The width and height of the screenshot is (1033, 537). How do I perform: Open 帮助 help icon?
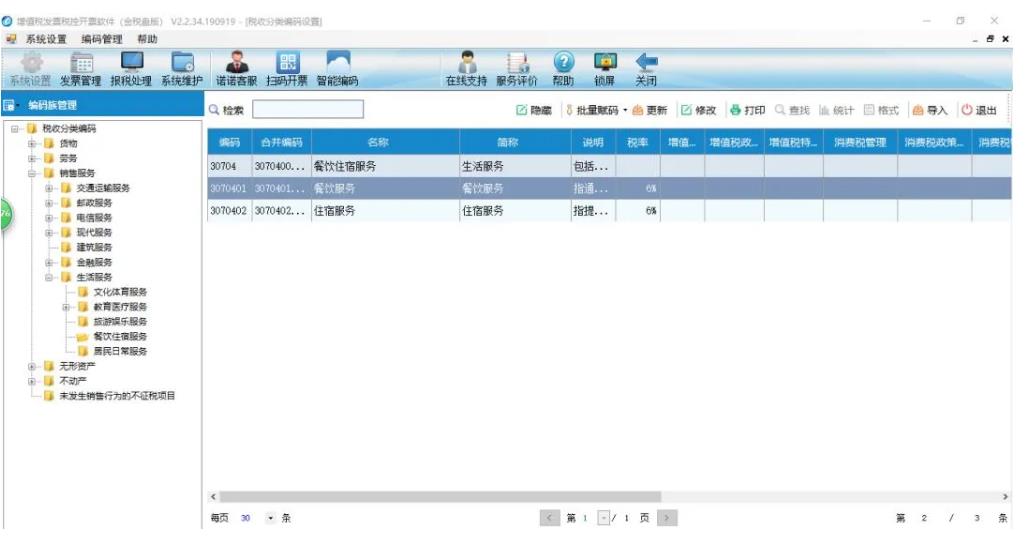563,70
